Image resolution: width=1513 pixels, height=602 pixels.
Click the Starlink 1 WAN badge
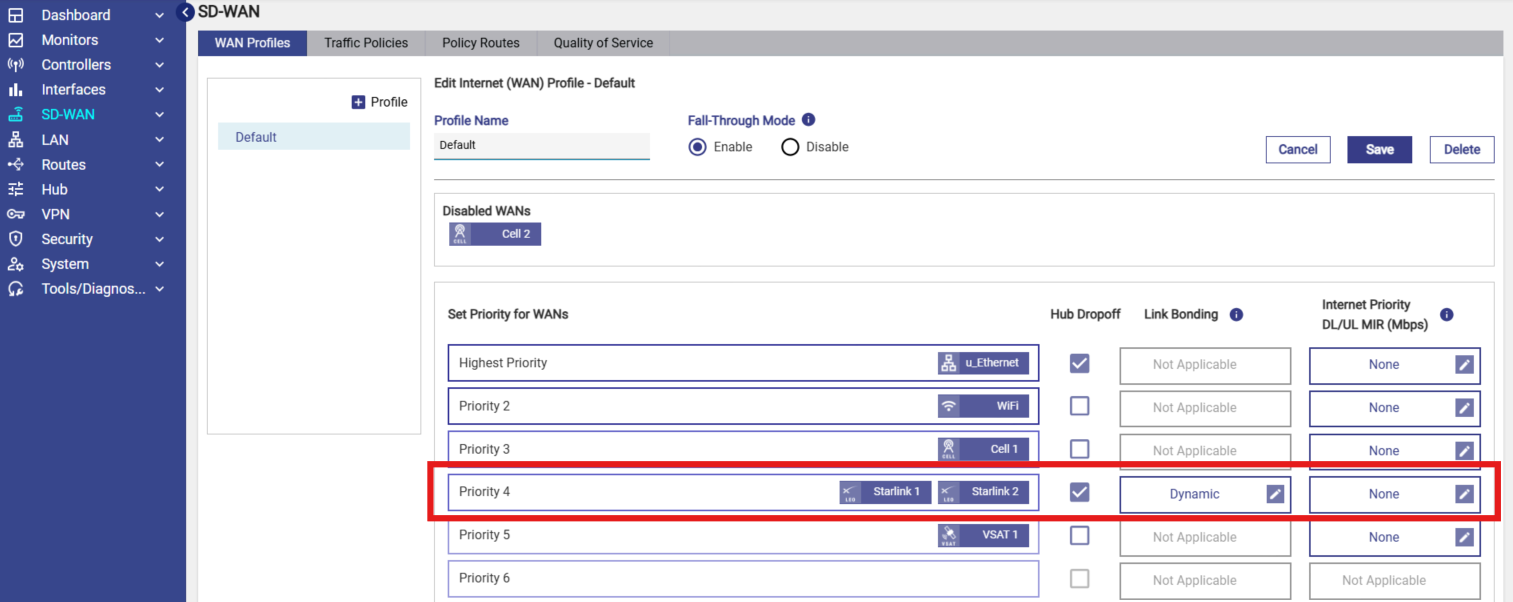click(885, 492)
